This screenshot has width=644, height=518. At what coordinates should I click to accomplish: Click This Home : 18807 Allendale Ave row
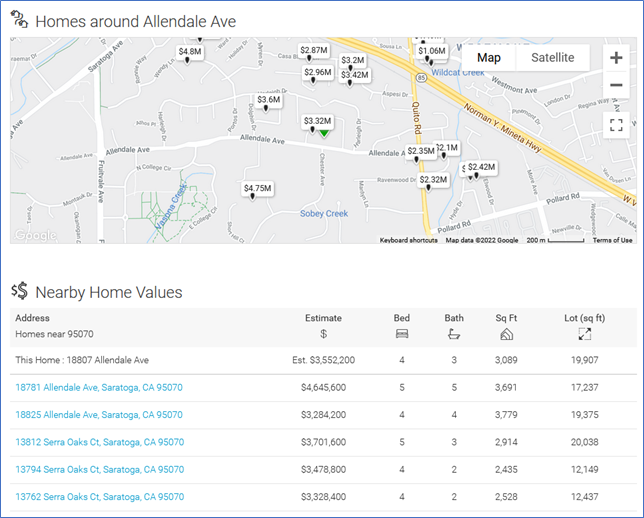[323, 360]
